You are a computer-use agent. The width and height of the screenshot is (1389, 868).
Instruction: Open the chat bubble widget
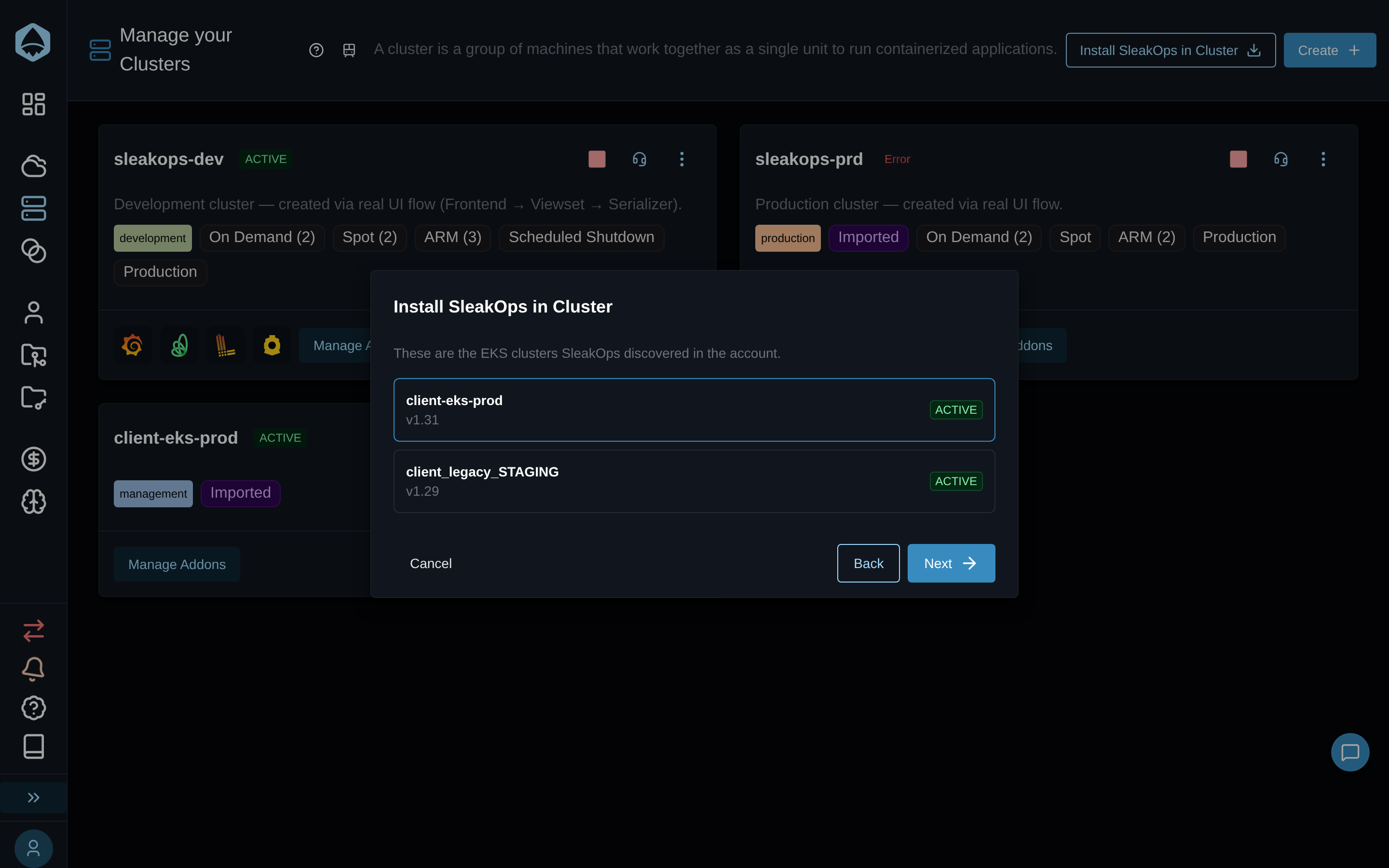(x=1350, y=752)
